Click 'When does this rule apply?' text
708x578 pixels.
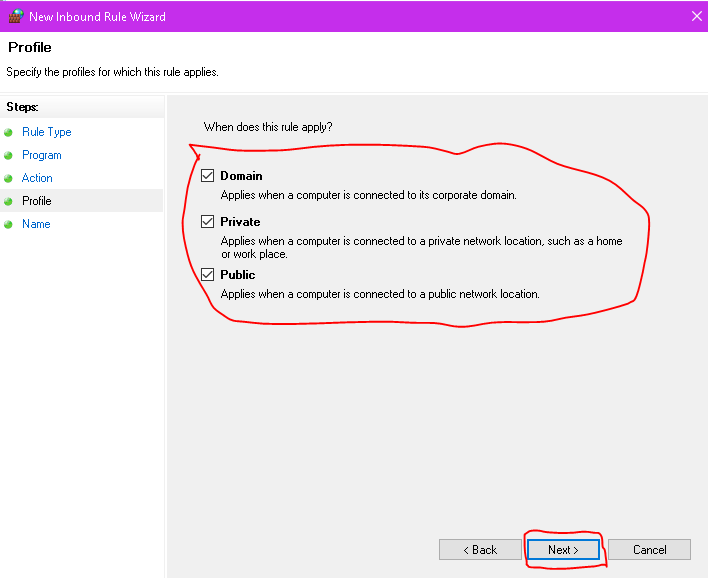pyautogui.click(x=268, y=127)
